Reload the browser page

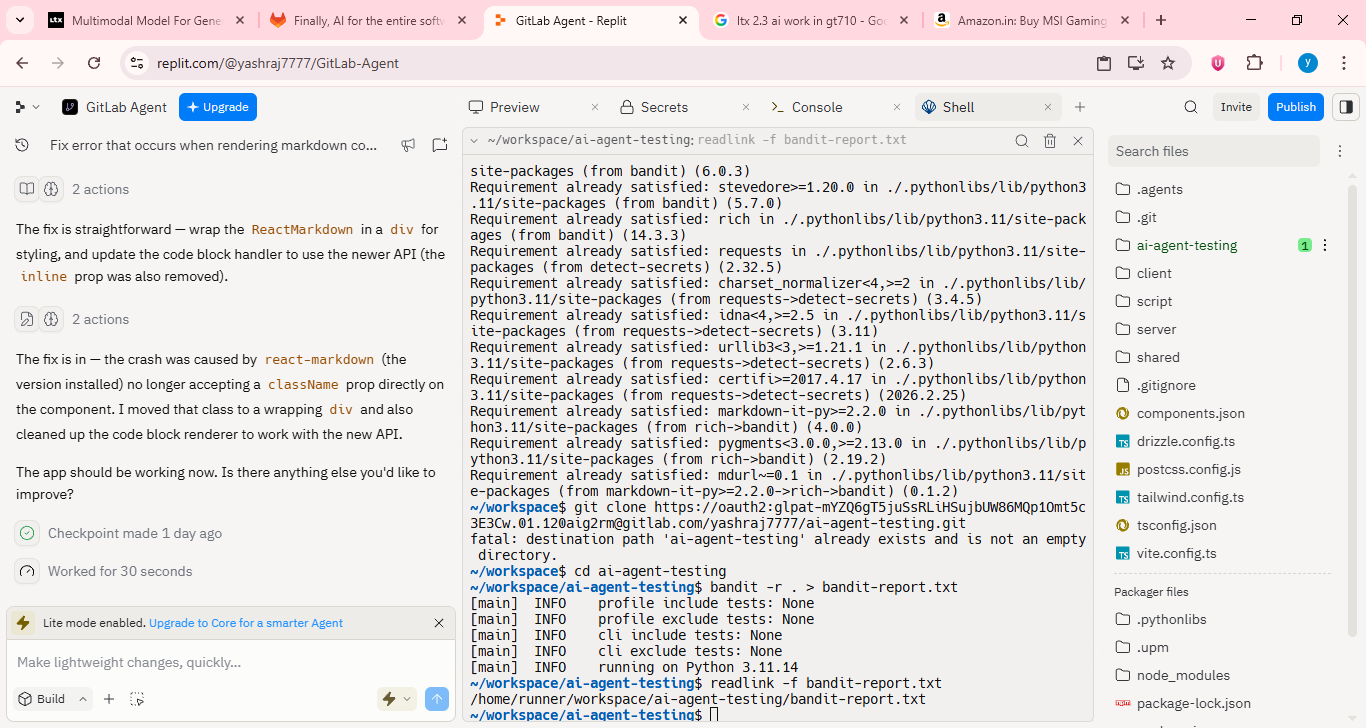pyautogui.click(x=94, y=63)
